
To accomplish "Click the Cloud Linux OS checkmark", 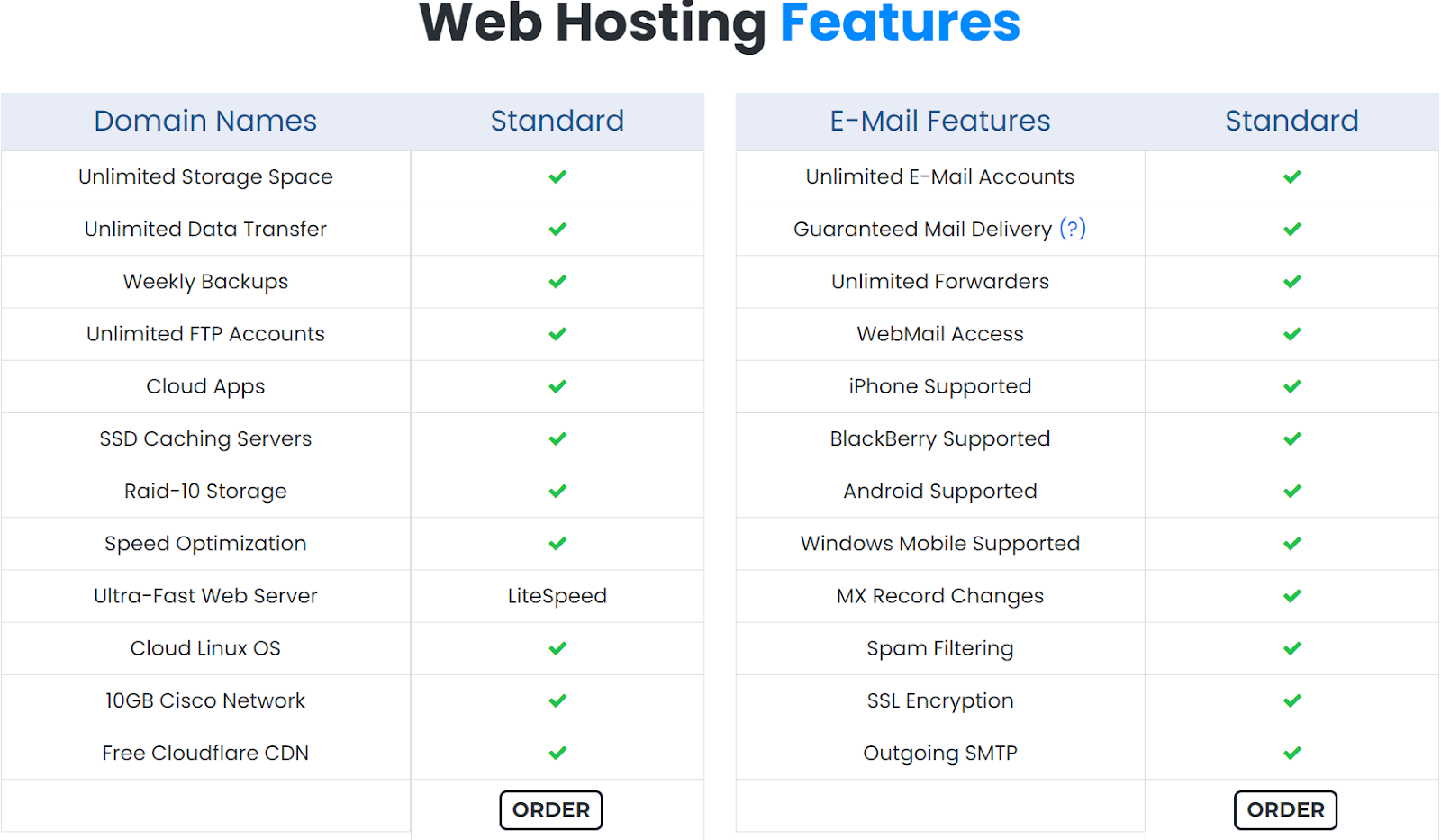I will [x=557, y=648].
